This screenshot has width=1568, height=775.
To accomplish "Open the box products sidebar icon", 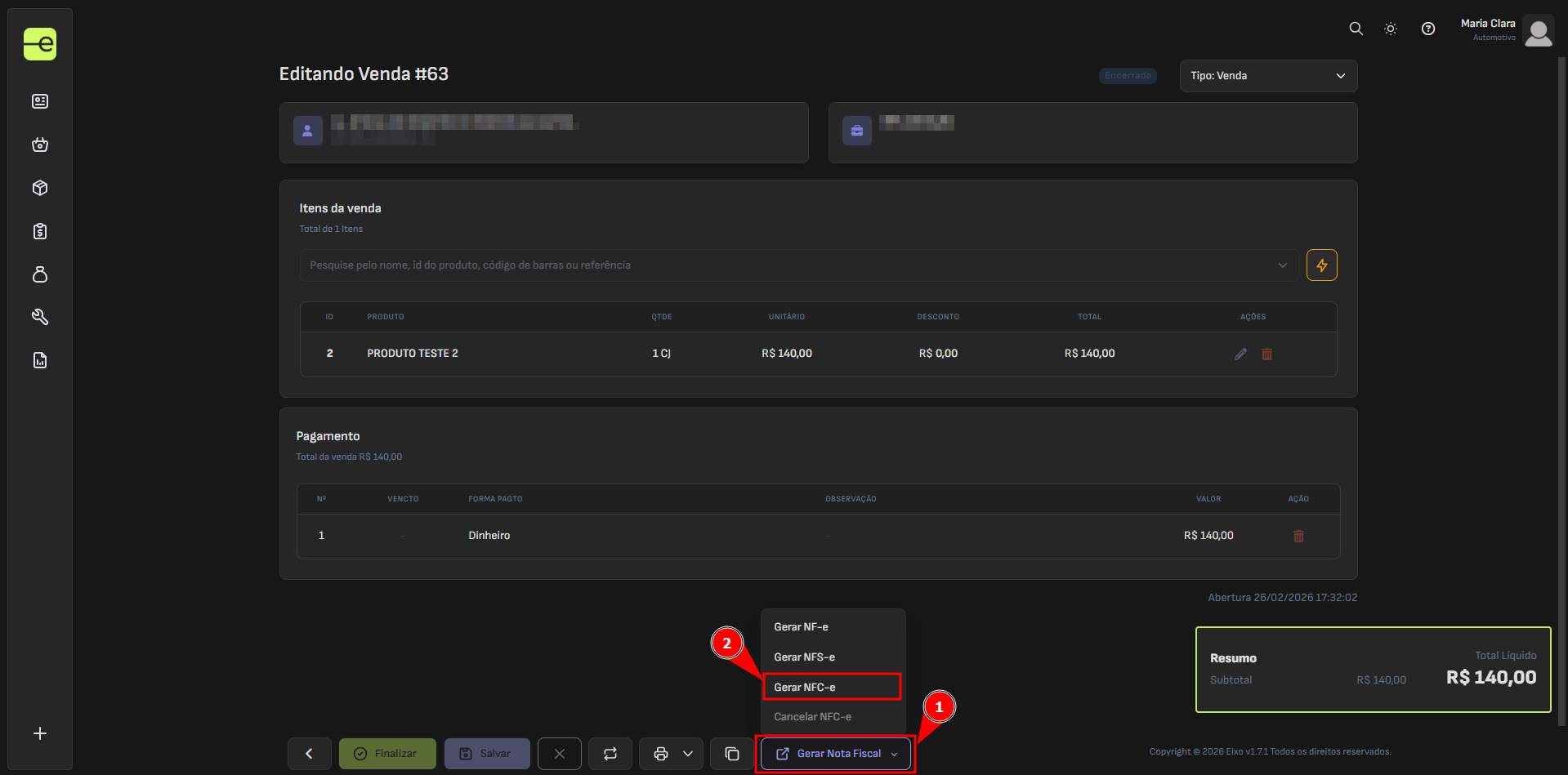I will pyautogui.click(x=40, y=188).
